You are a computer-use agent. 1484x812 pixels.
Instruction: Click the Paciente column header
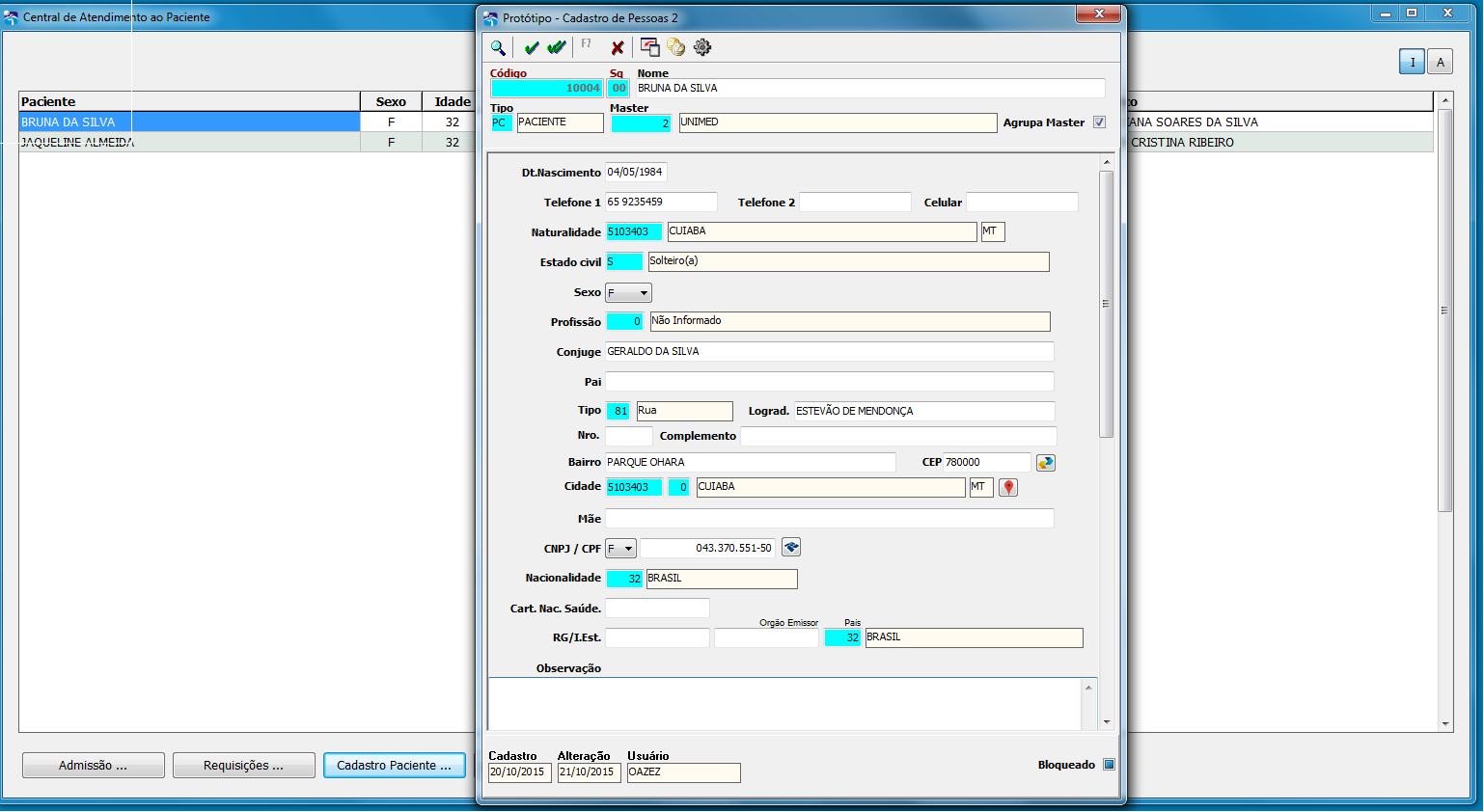[x=189, y=101]
